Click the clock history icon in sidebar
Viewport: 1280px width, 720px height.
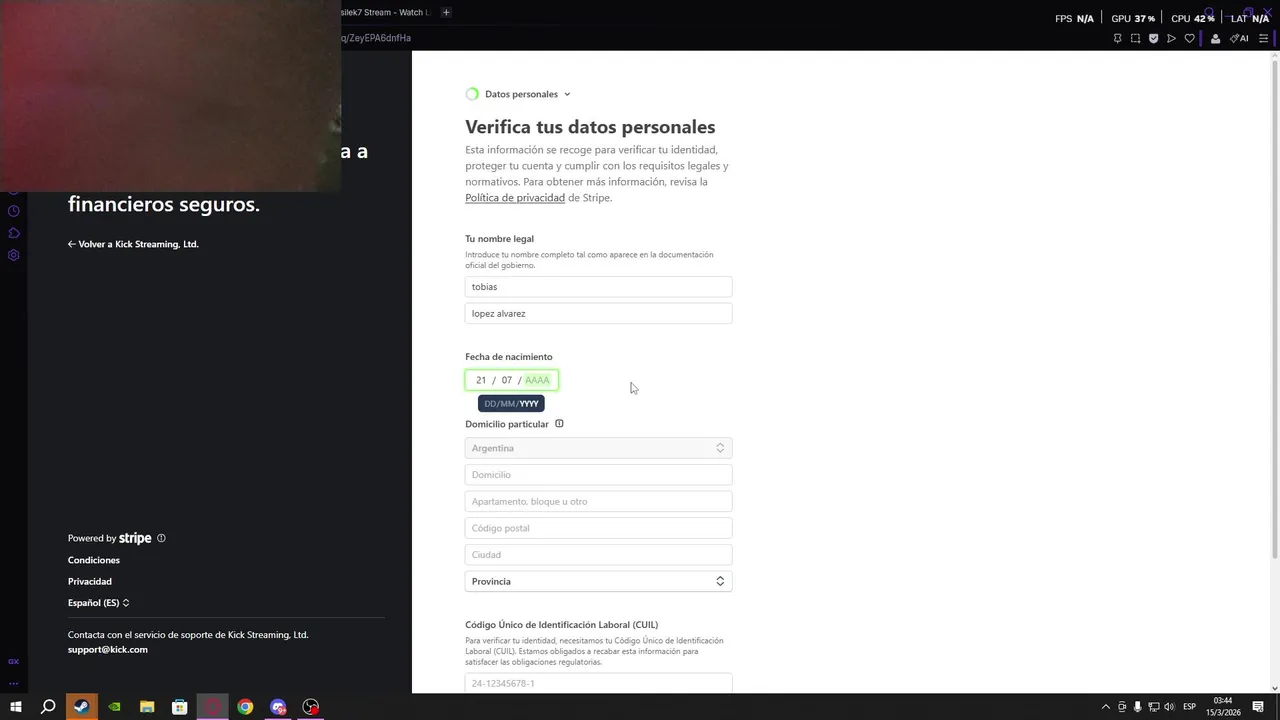pyautogui.click(x=14, y=211)
